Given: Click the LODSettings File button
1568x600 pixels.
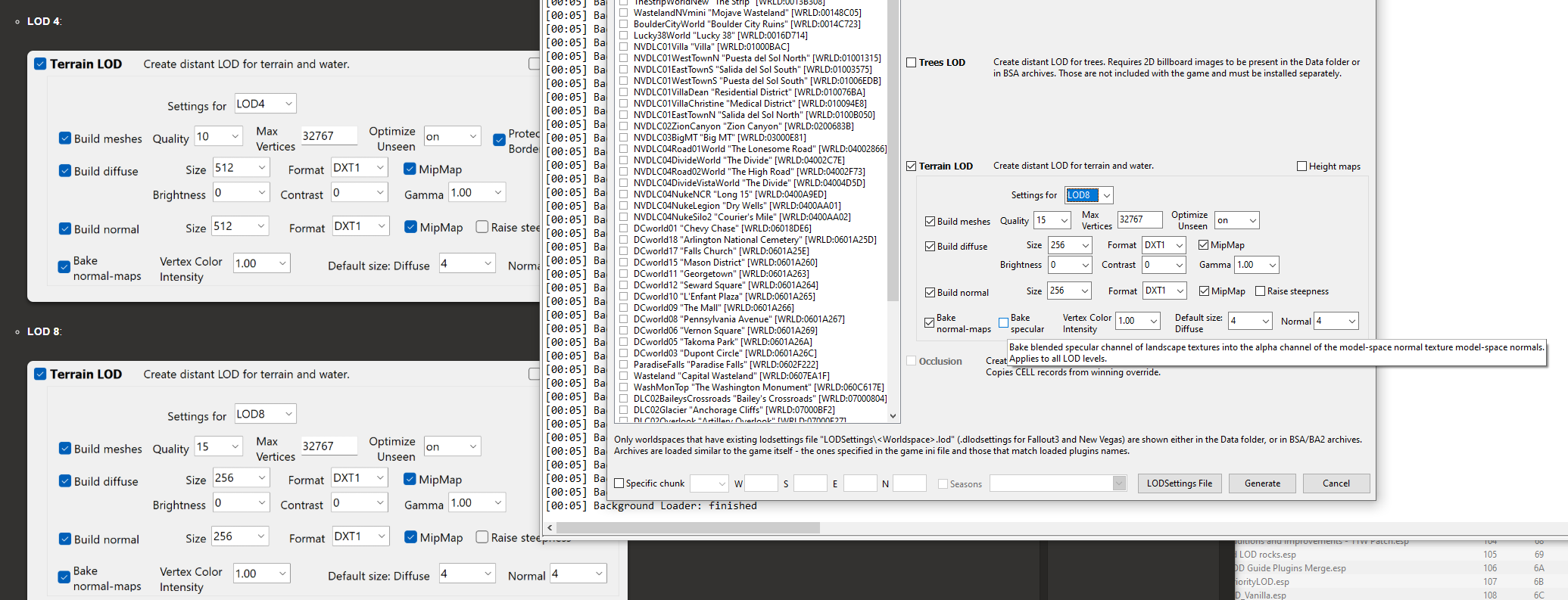Looking at the screenshot, I should pos(1179,483).
